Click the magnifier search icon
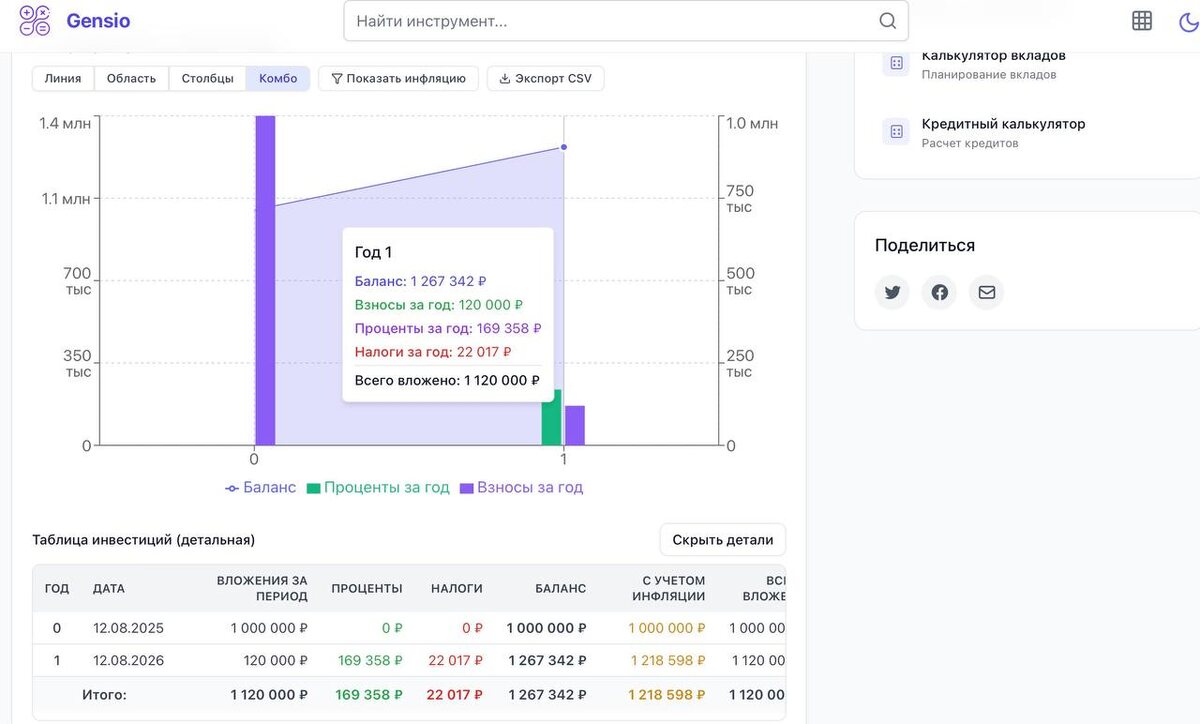This screenshot has height=724, width=1200. pyautogui.click(x=887, y=21)
